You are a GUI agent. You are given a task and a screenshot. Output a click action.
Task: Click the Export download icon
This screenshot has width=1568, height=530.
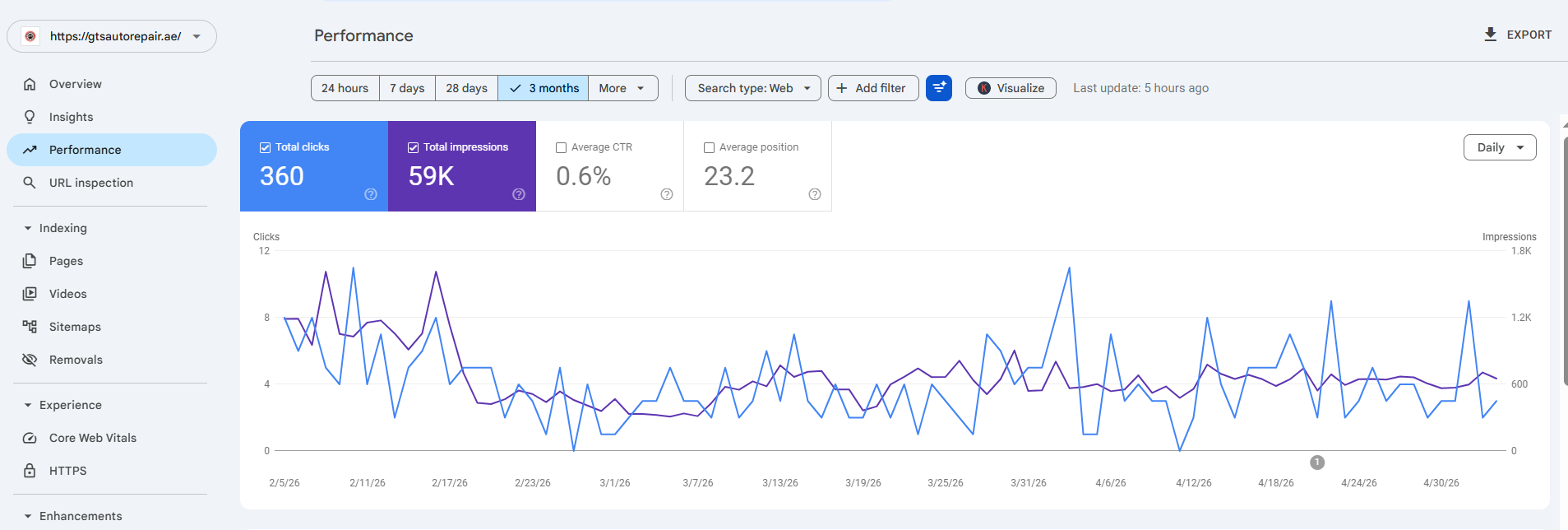1490,35
